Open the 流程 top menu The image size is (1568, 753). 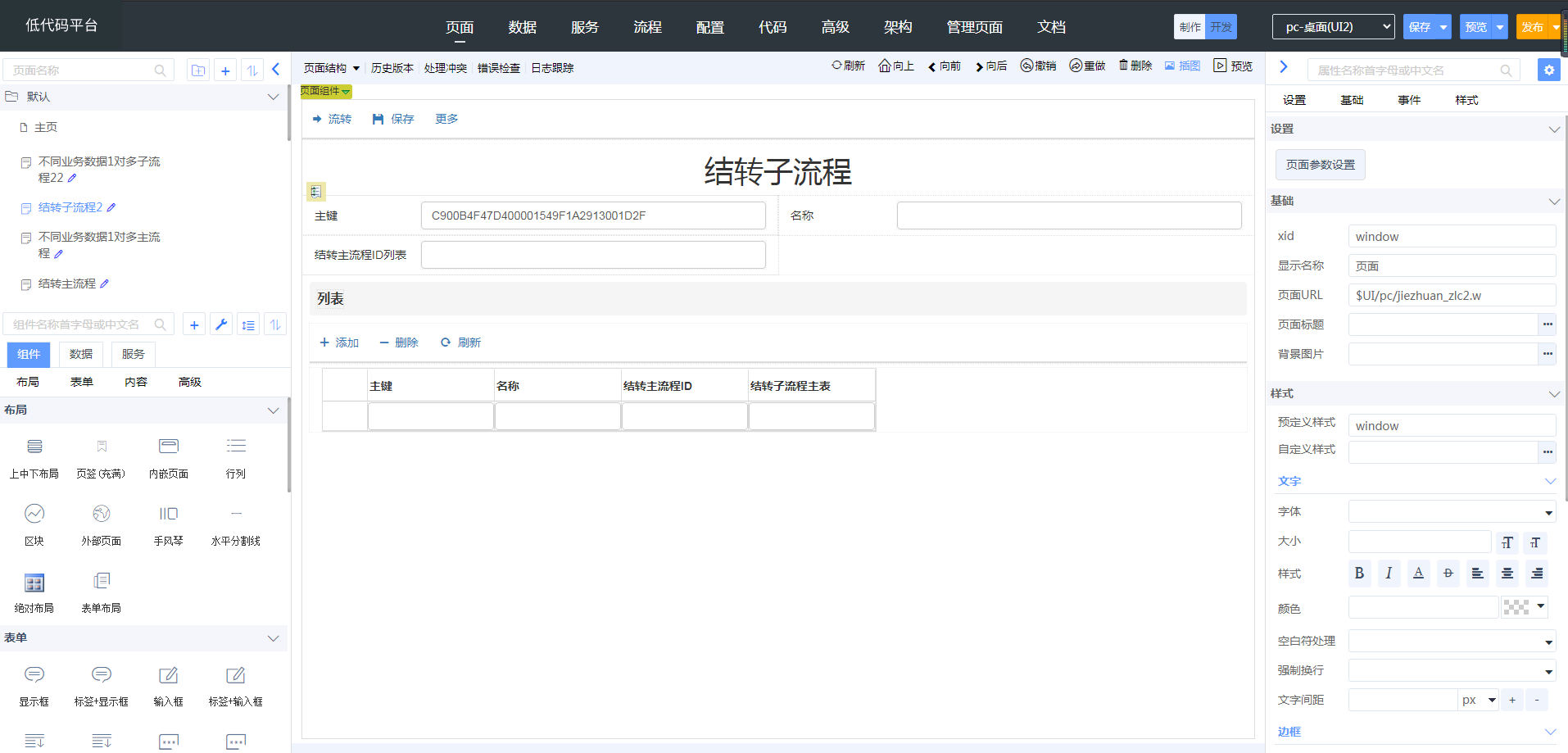[x=647, y=27]
